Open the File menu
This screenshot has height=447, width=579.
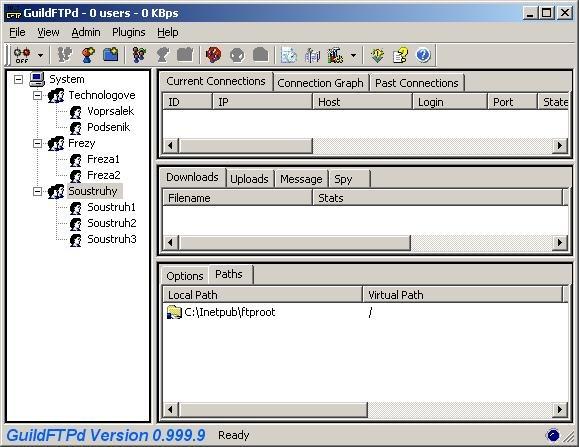coord(17,32)
